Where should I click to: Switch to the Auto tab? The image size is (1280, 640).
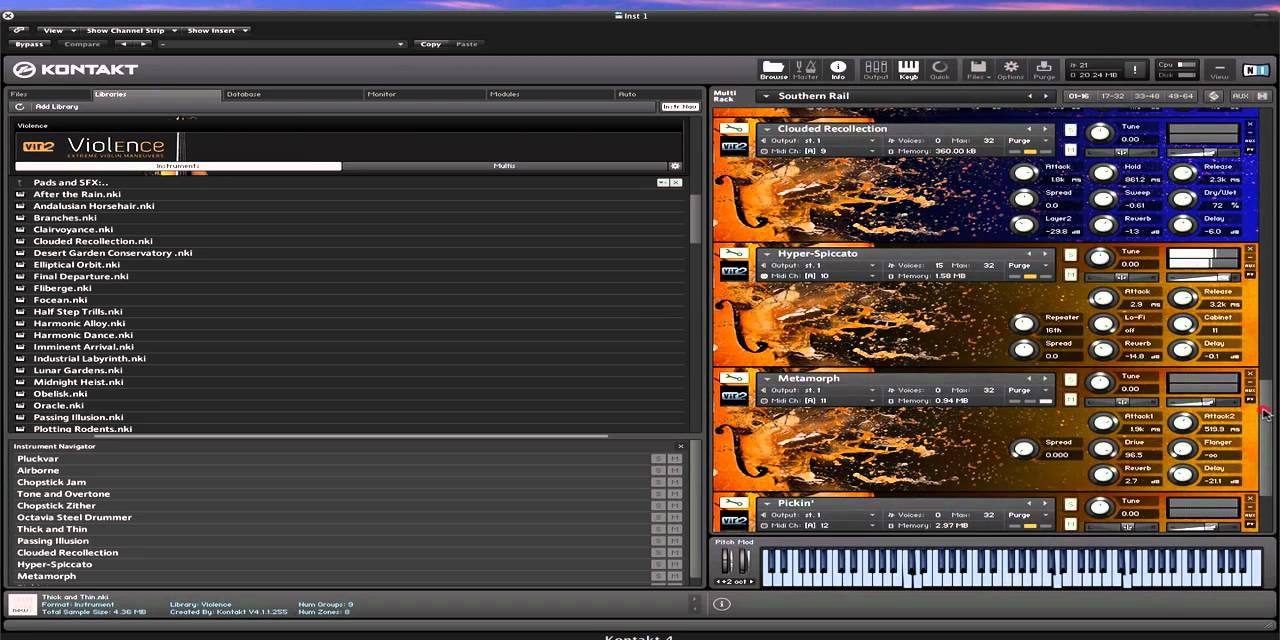(657, 94)
